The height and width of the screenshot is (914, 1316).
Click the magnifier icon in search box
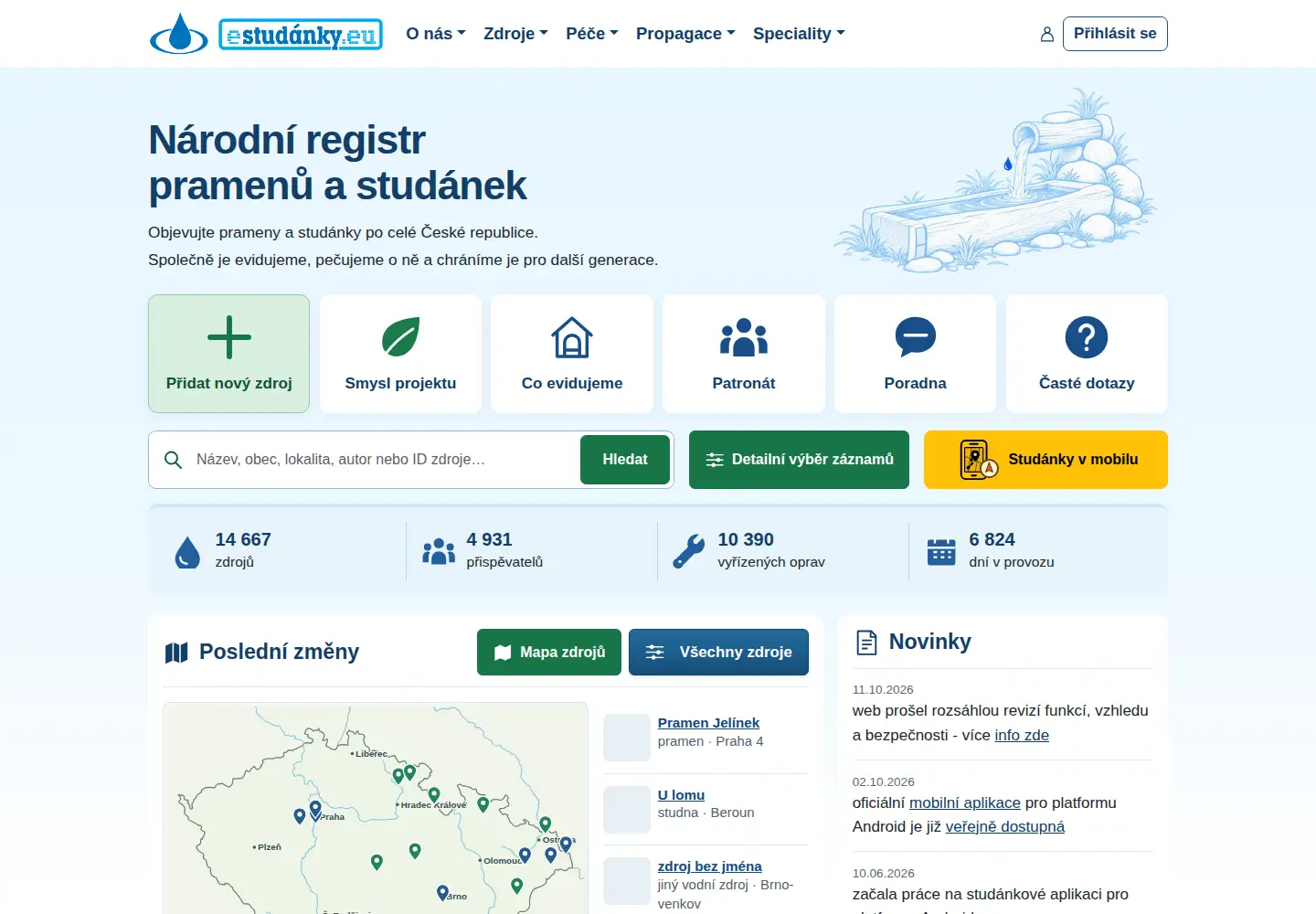point(173,460)
